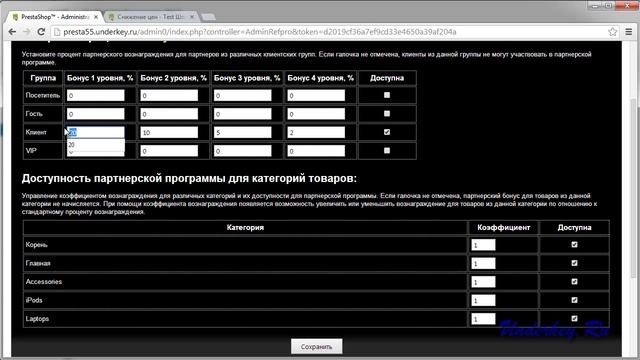Uncheck availability for Клиент group
The height and width of the screenshot is (360, 640).
pos(387,132)
